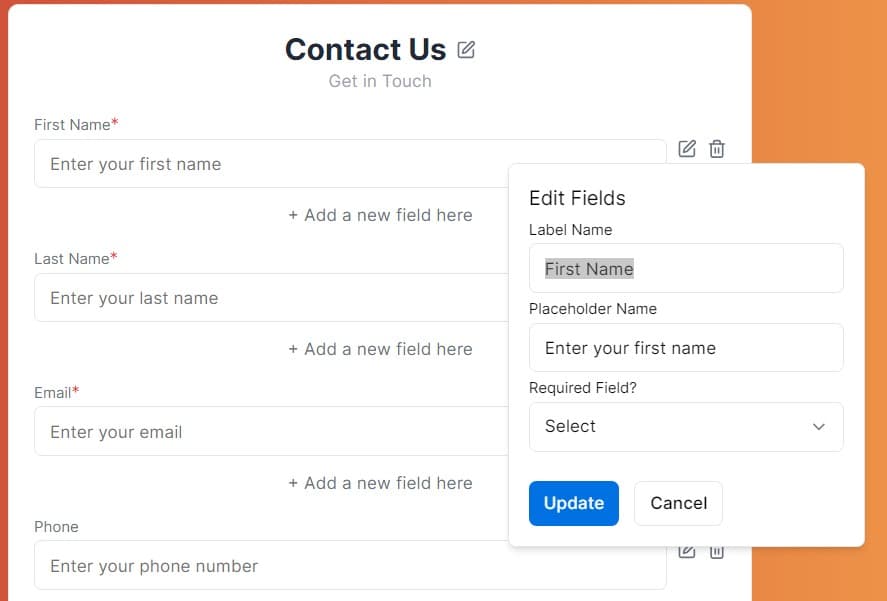Click the edit icon for Phone field
This screenshot has height=601, width=887.
pos(687,552)
